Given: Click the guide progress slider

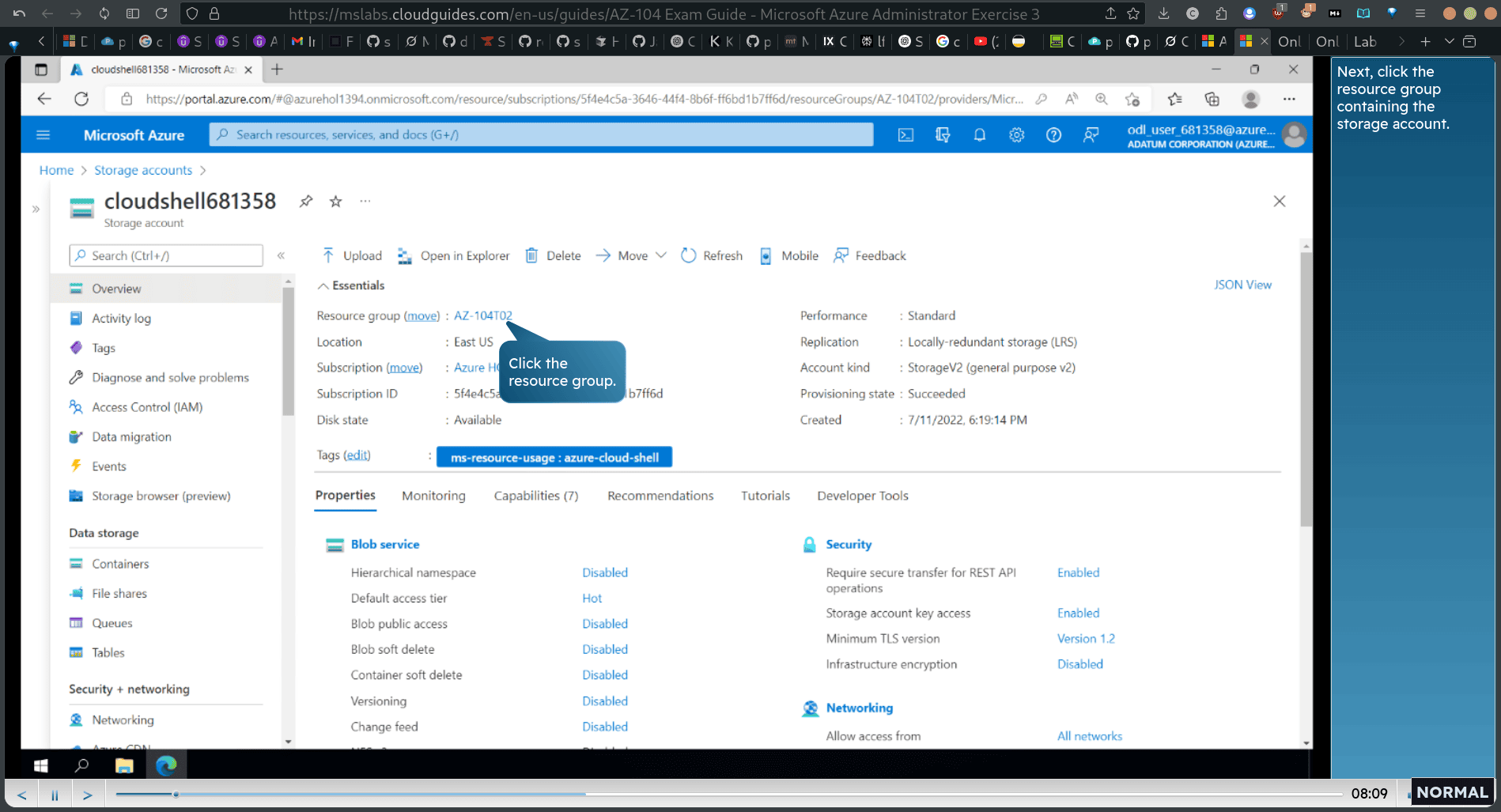Looking at the screenshot, I should click(728, 795).
